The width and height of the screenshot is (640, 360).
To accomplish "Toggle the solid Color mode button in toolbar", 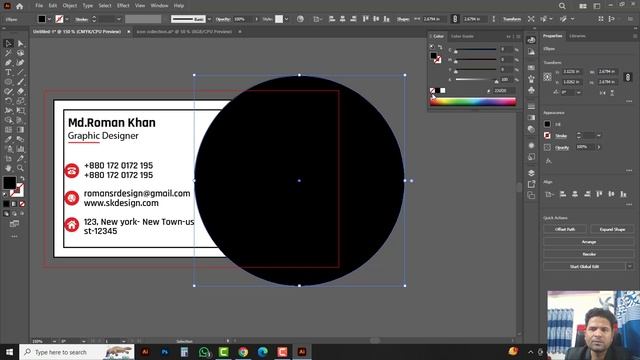I will pyautogui.click(x=6, y=204).
